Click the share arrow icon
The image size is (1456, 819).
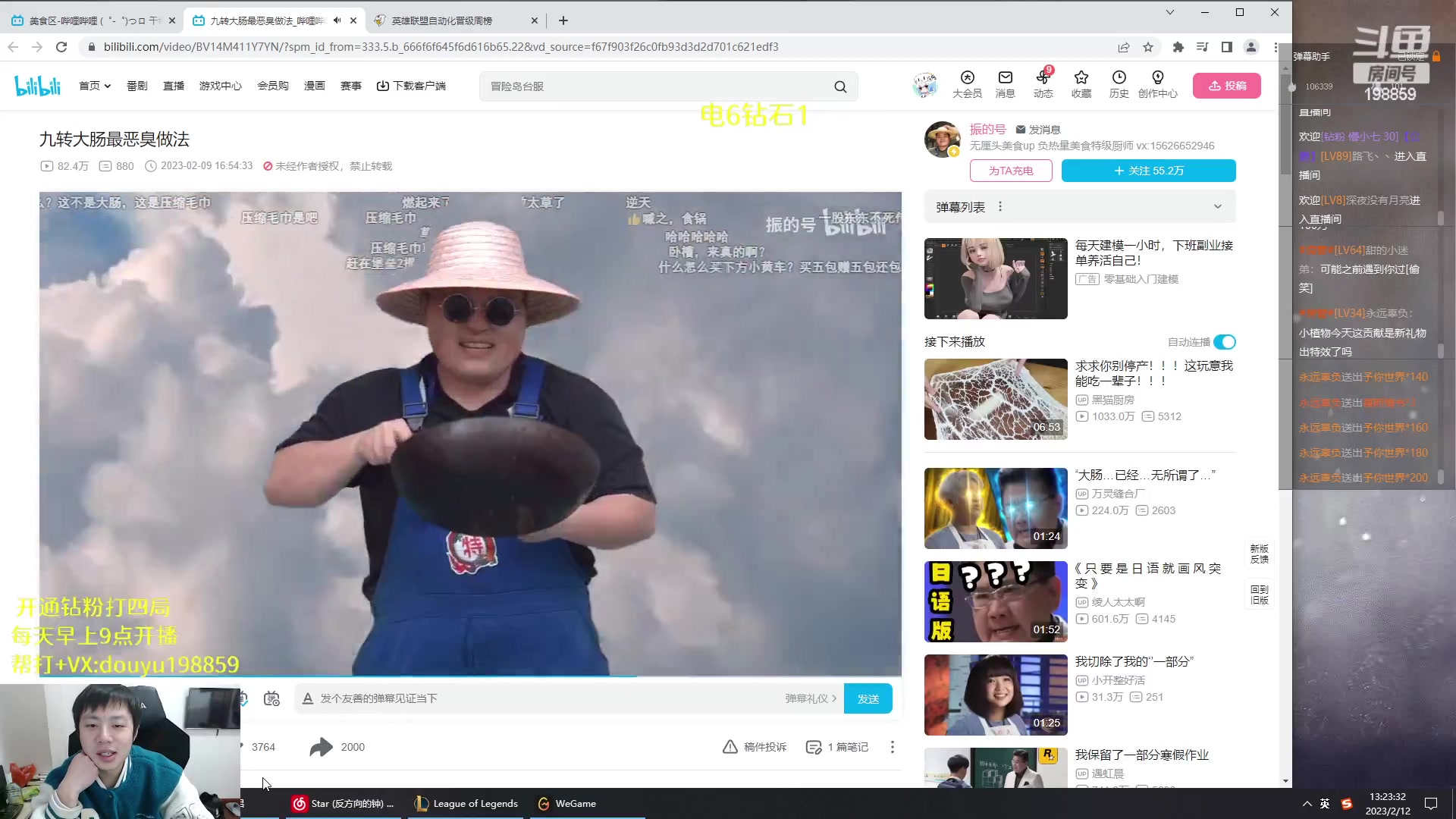321,747
